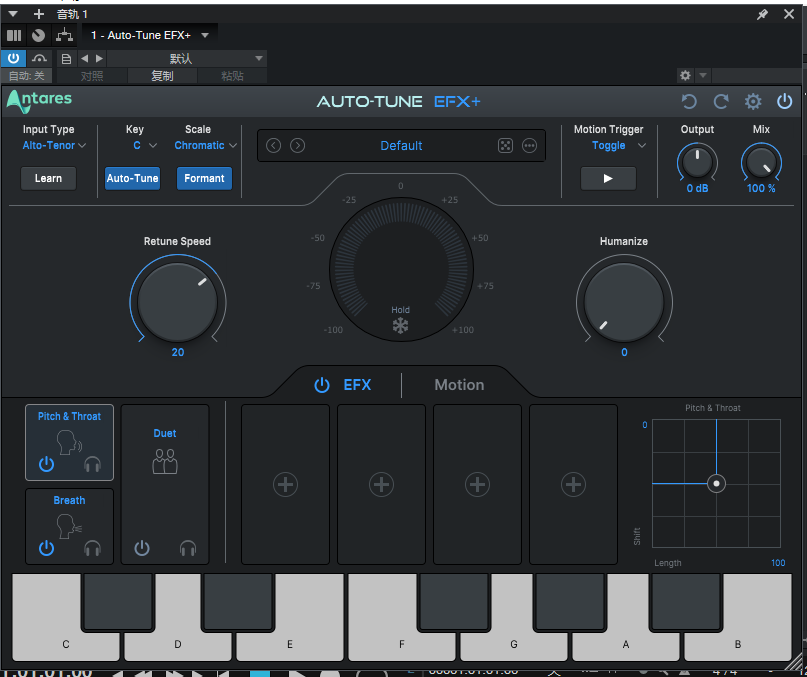
Task: Add effect in first empty slot
Action: (x=286, y=484)
